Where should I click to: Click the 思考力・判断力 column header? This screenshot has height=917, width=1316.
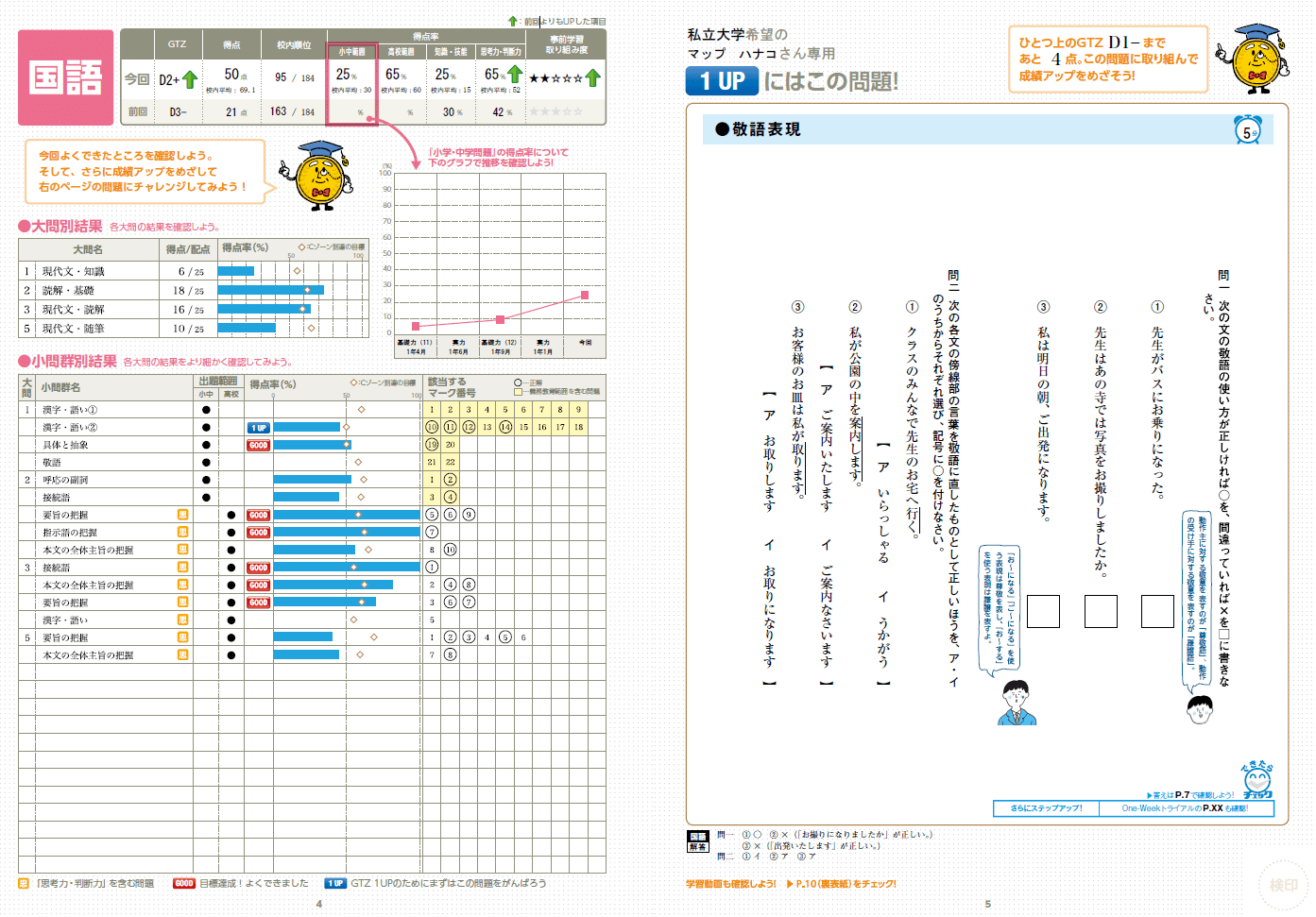(x=501, y=52)
